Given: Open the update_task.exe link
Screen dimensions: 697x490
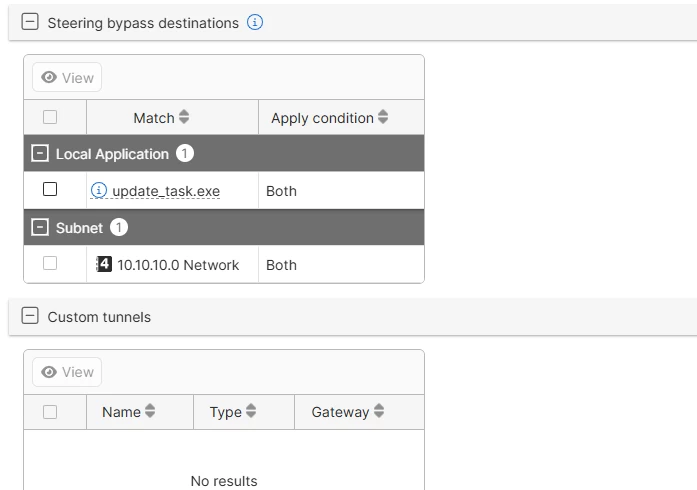Looking at the screenshot, I should [166, 191].
